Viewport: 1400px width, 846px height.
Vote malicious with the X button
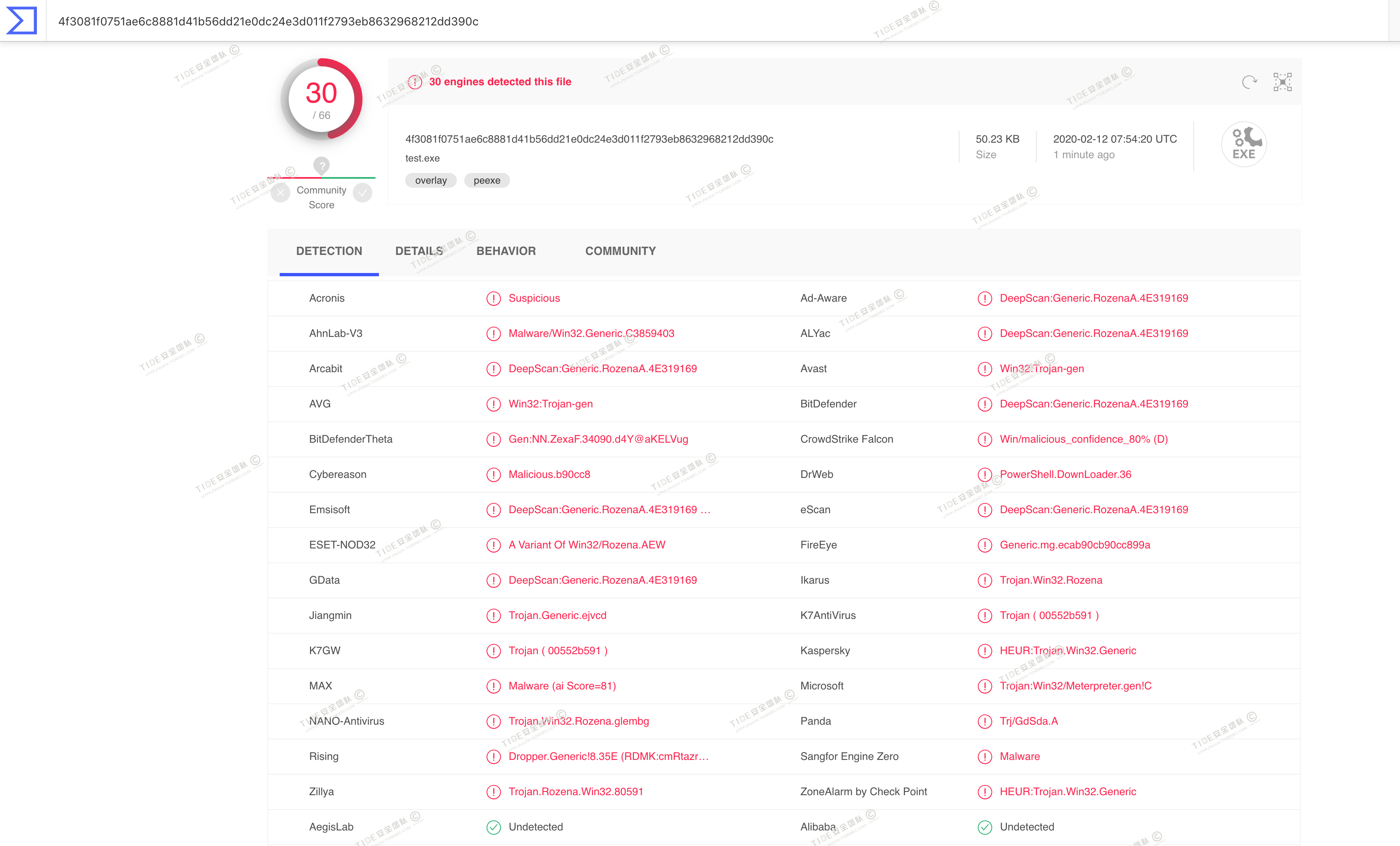pos(280,193)
